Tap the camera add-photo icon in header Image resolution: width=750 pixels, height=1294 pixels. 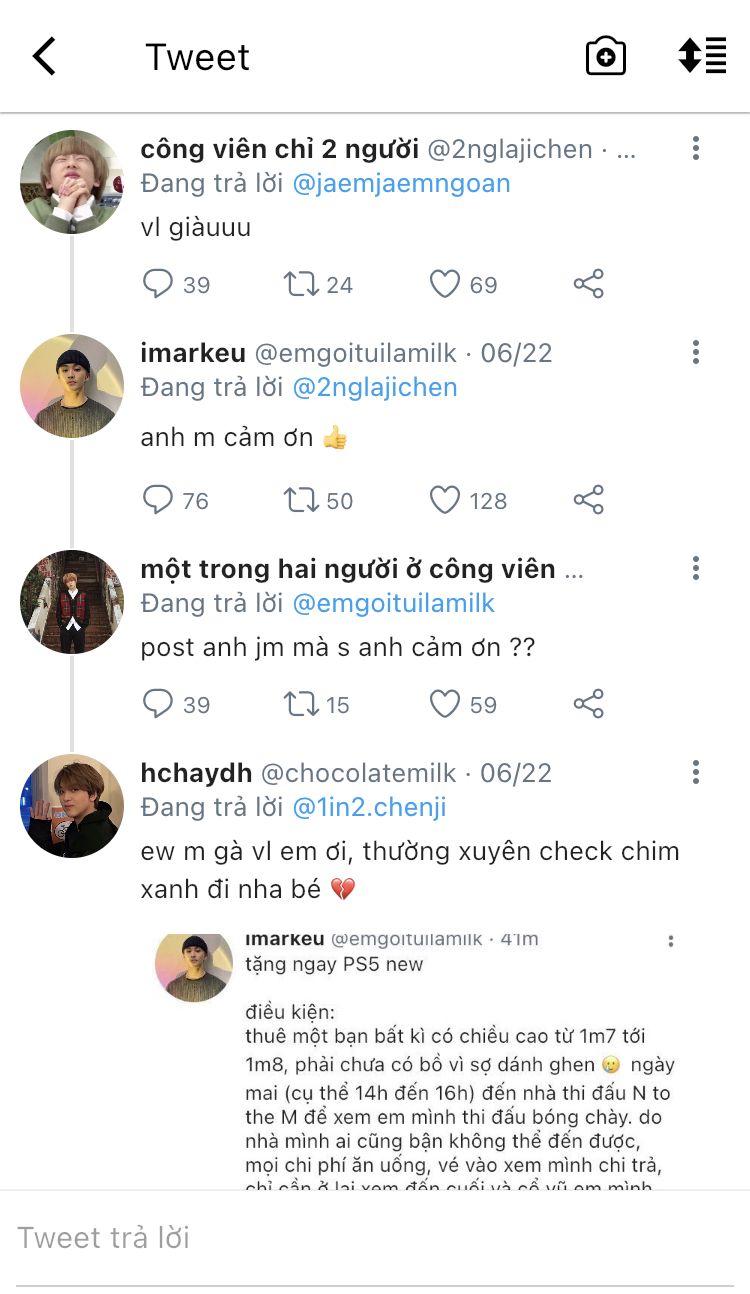point(605,57)
